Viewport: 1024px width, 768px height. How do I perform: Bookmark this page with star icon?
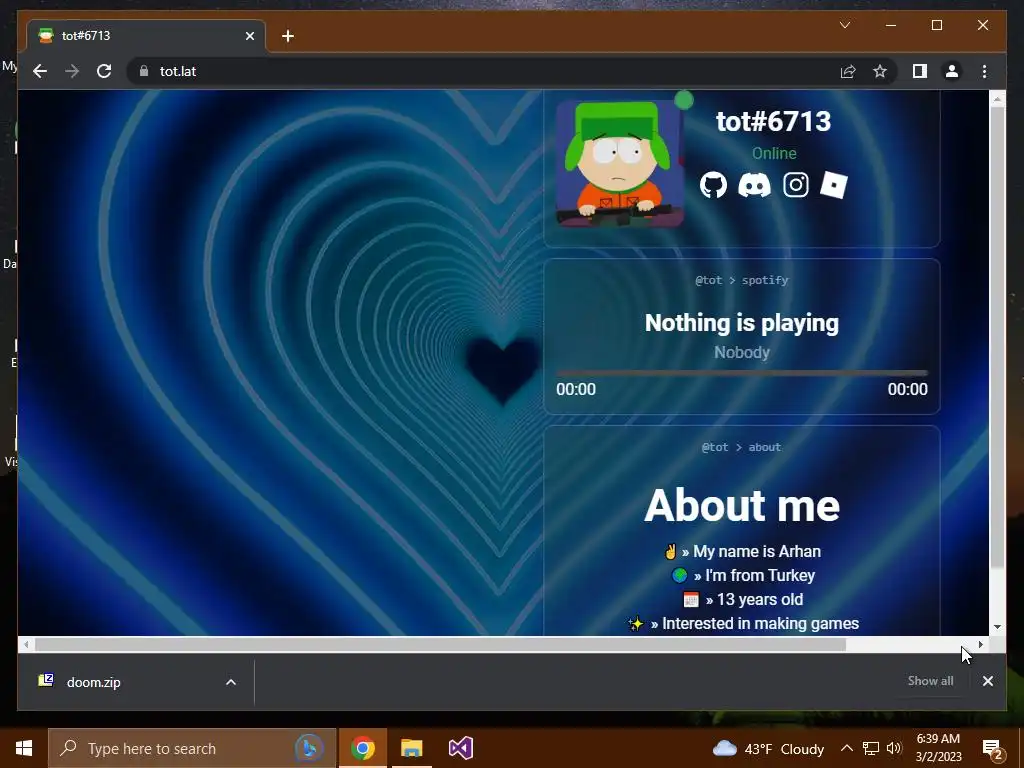[880, 71]
